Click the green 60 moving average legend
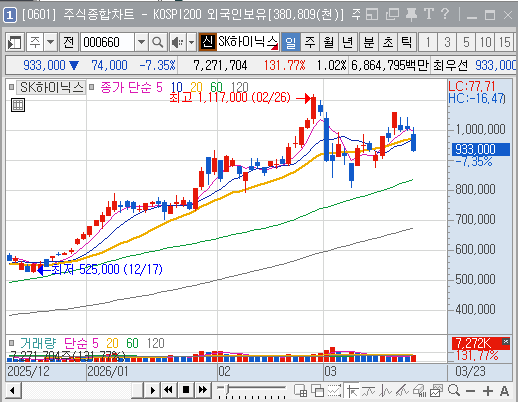The width and height of the screenshot is (518, 402). [216, 87]
